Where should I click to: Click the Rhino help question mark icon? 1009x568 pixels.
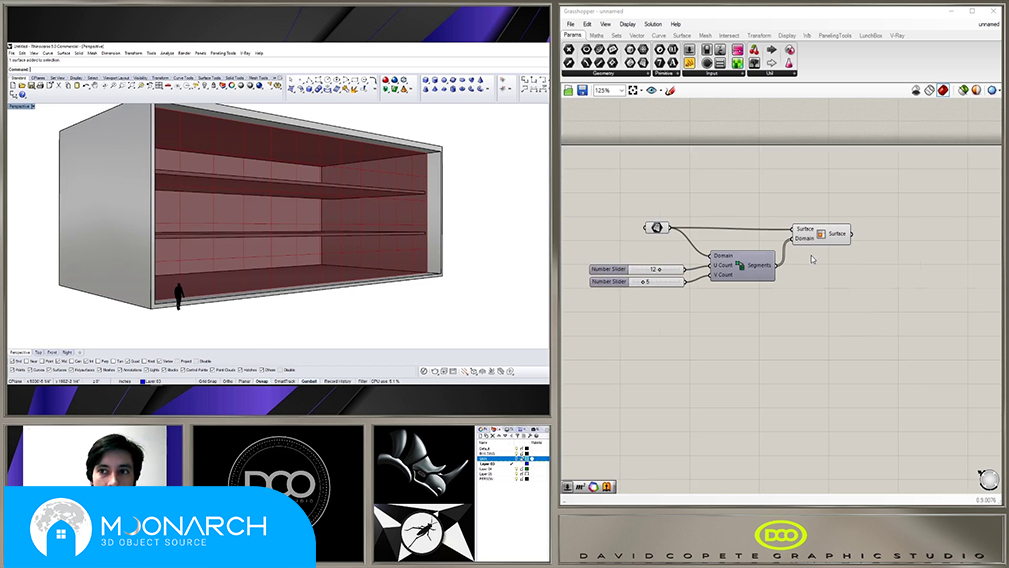22,95
